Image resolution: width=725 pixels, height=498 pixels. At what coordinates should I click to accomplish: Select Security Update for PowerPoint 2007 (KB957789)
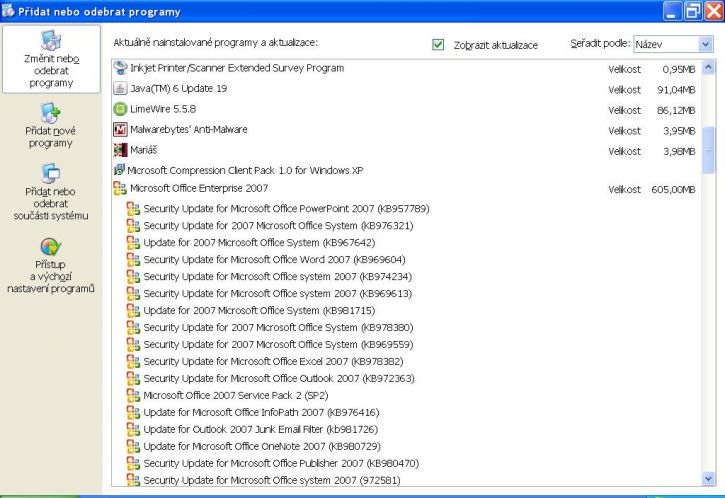pyautogui.click(x=286, y=209)
